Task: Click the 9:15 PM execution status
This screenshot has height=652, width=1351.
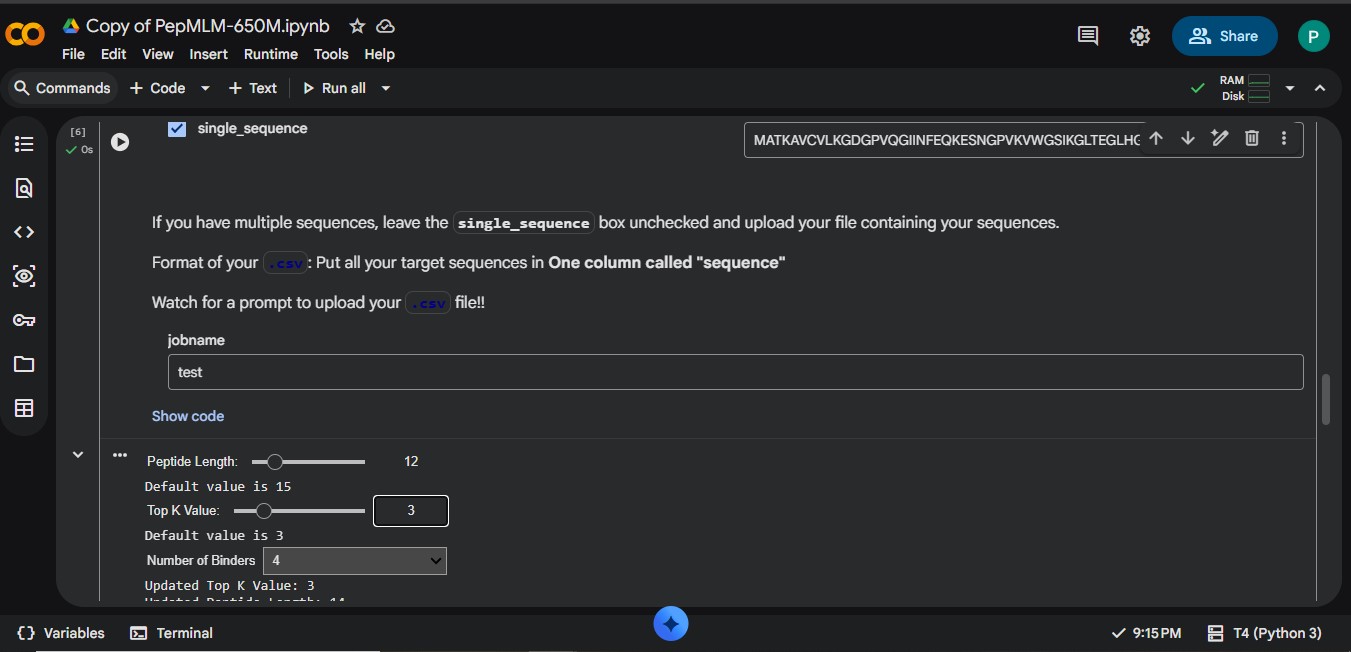Action: click(x=1147, y=633)
